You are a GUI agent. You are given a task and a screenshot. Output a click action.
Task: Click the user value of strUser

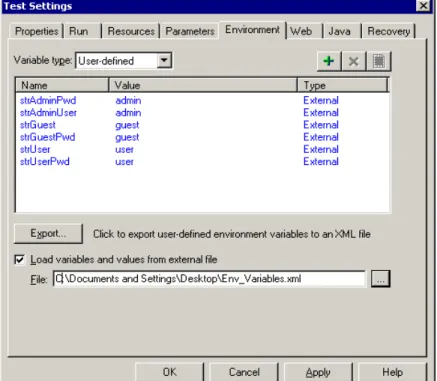point(124,150)
